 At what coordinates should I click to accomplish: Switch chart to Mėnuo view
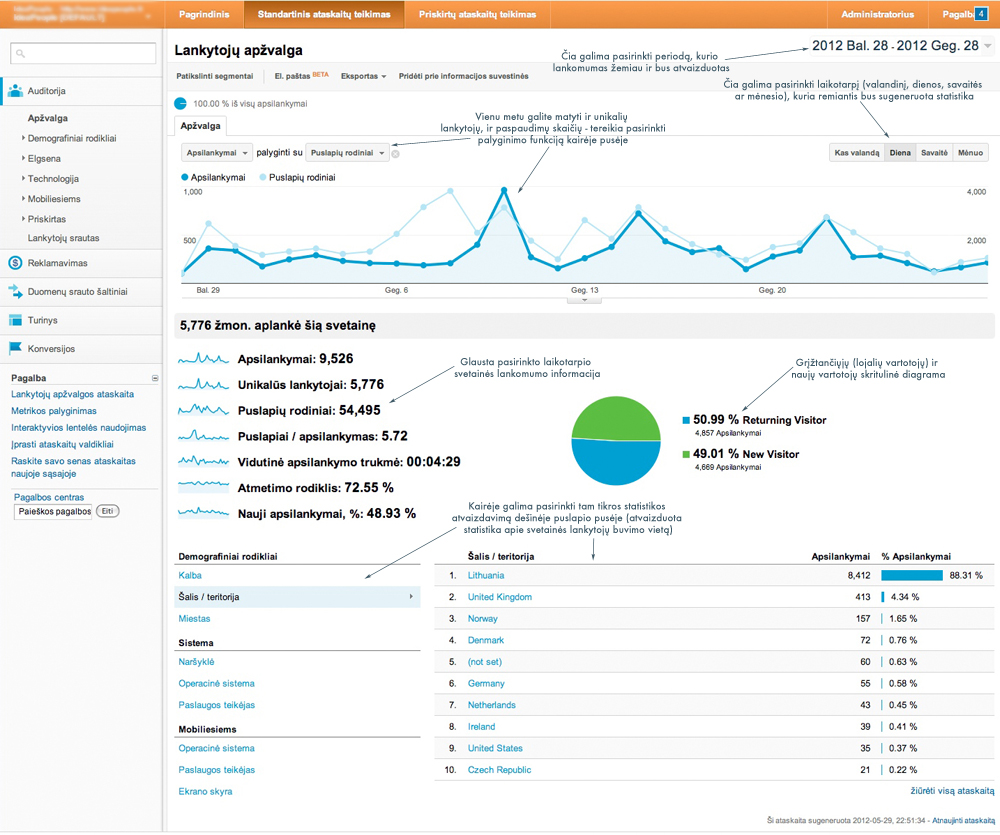coord(970,153)
